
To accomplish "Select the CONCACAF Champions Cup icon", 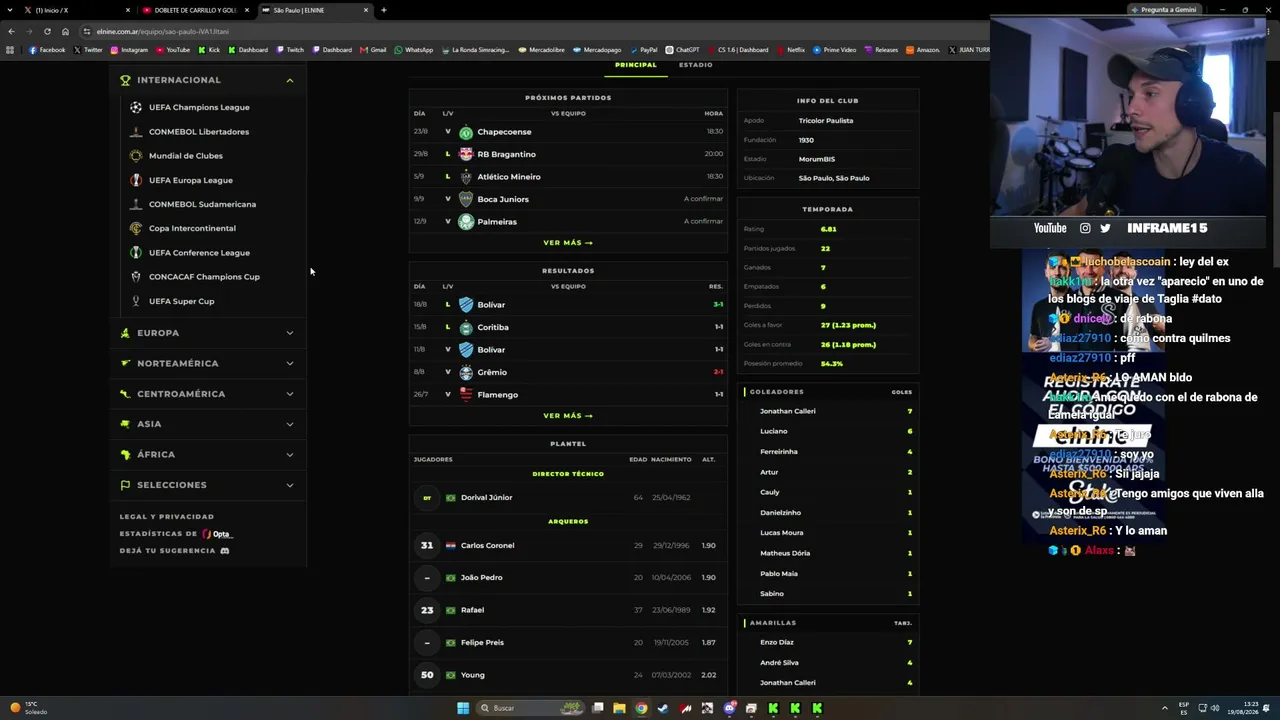I will 136,277.
